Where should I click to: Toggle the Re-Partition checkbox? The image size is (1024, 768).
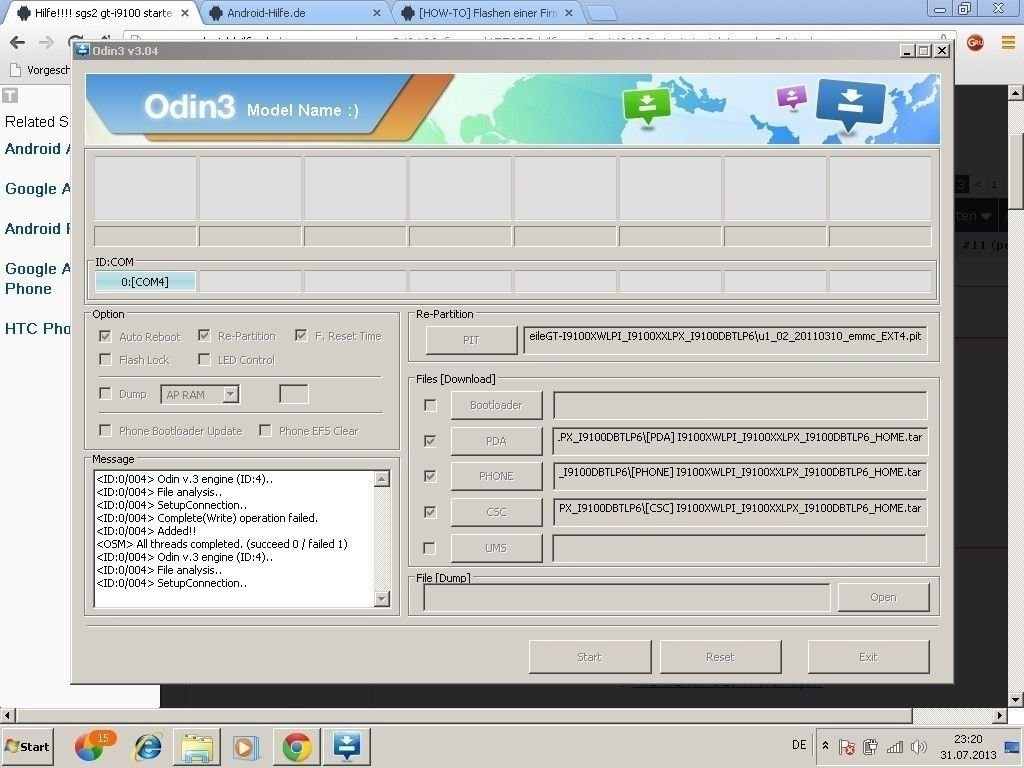tap(204, 335)
